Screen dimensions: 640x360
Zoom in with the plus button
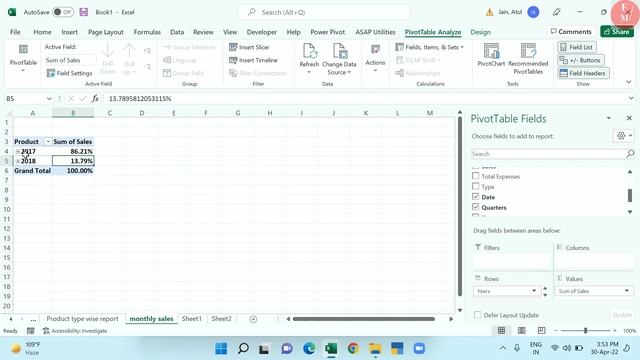click(615, 330)
